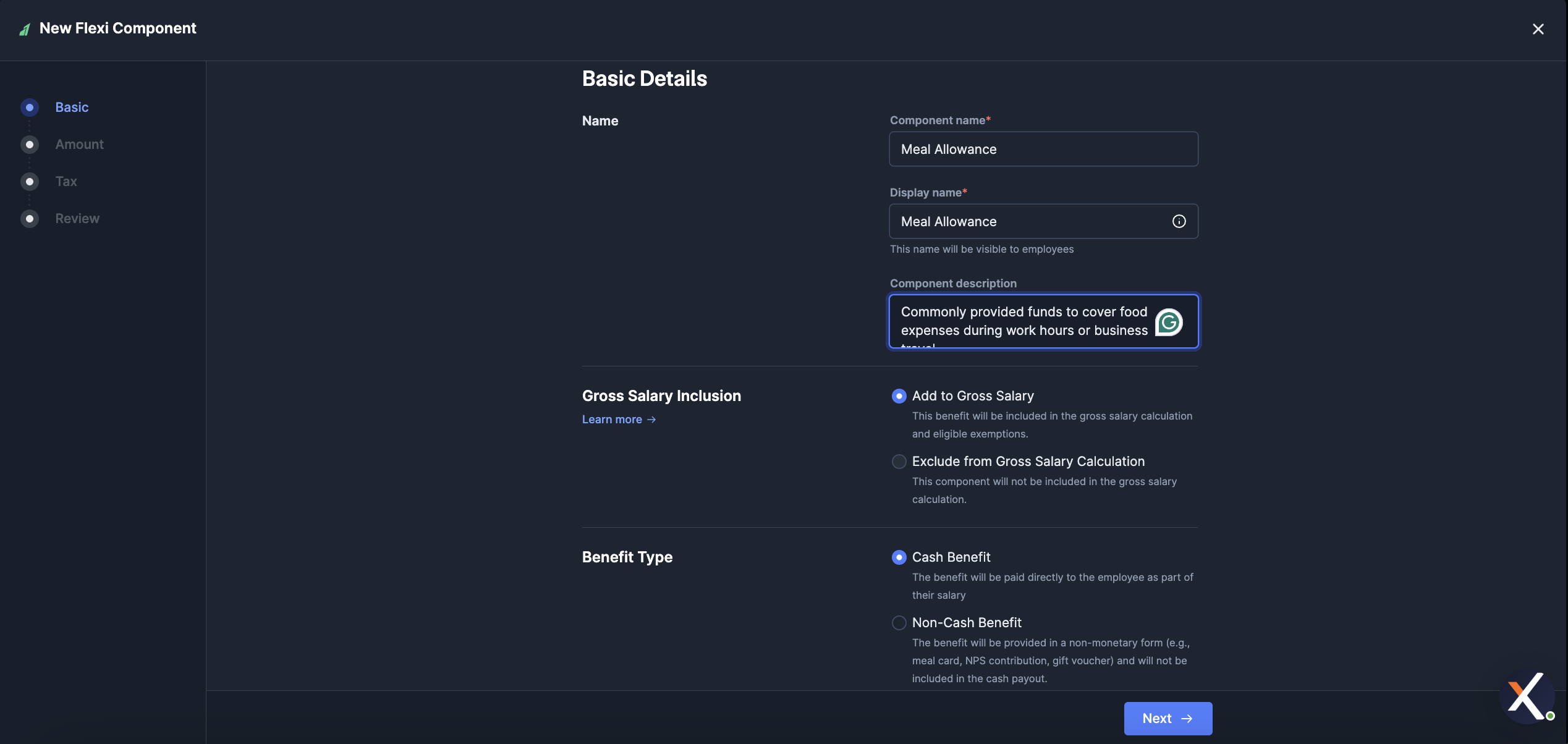Select Add to Gross Salary option

(x=899, y=396)
